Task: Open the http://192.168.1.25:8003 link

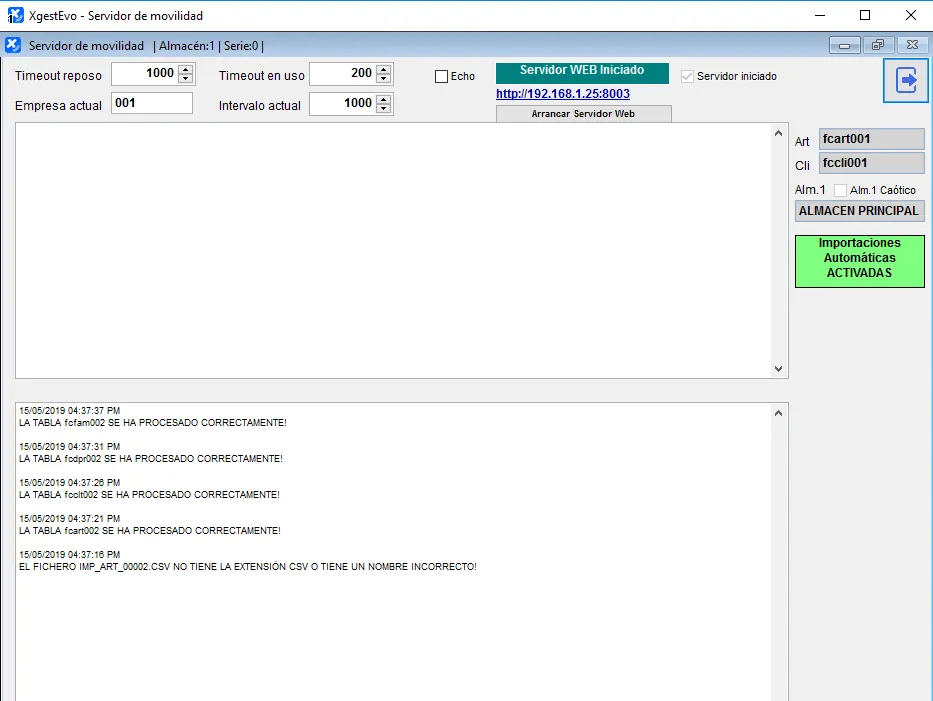Action: pyautogui.click(x=562, y=94)
